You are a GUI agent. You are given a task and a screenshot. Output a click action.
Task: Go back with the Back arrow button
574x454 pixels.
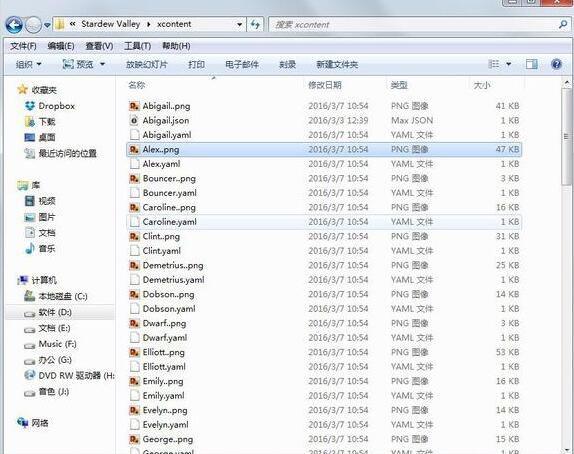point(14,25)
